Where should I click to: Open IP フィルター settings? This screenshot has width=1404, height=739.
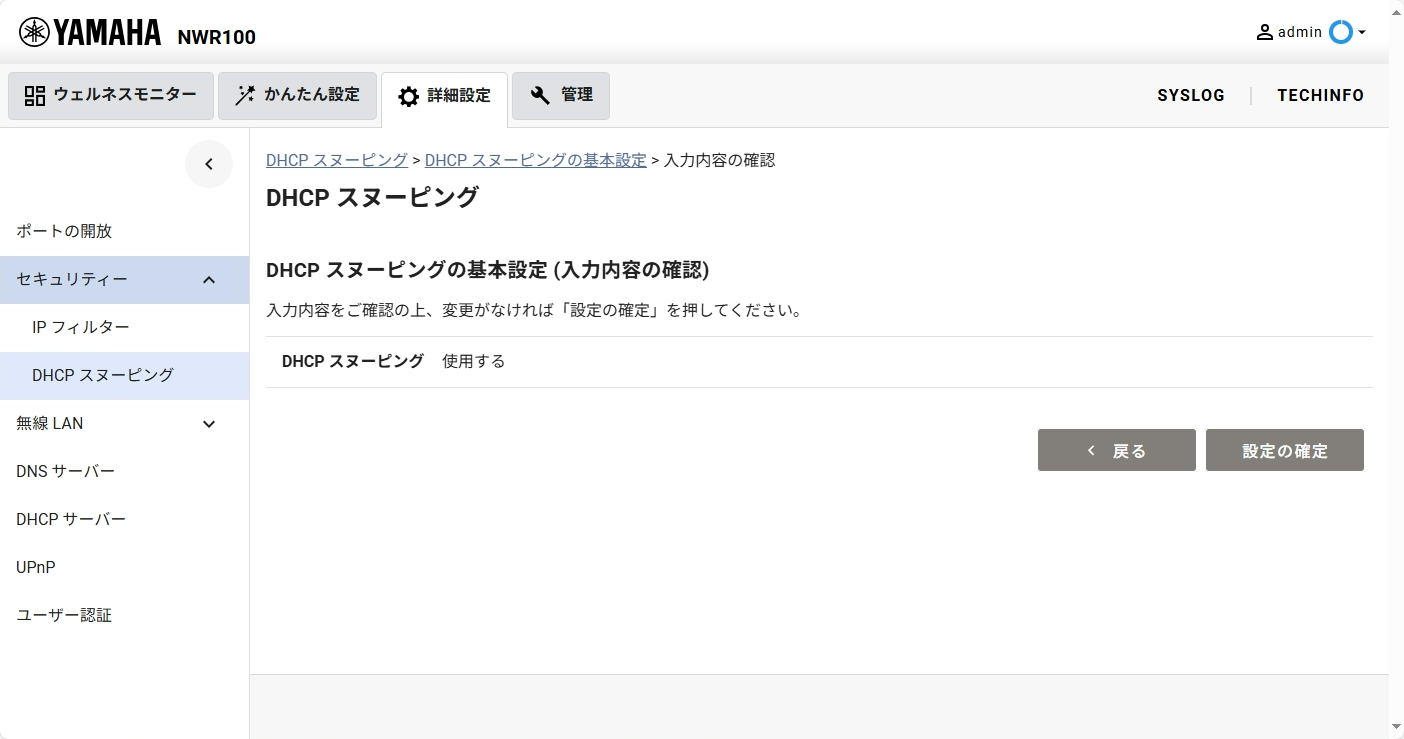click(81, 327)
